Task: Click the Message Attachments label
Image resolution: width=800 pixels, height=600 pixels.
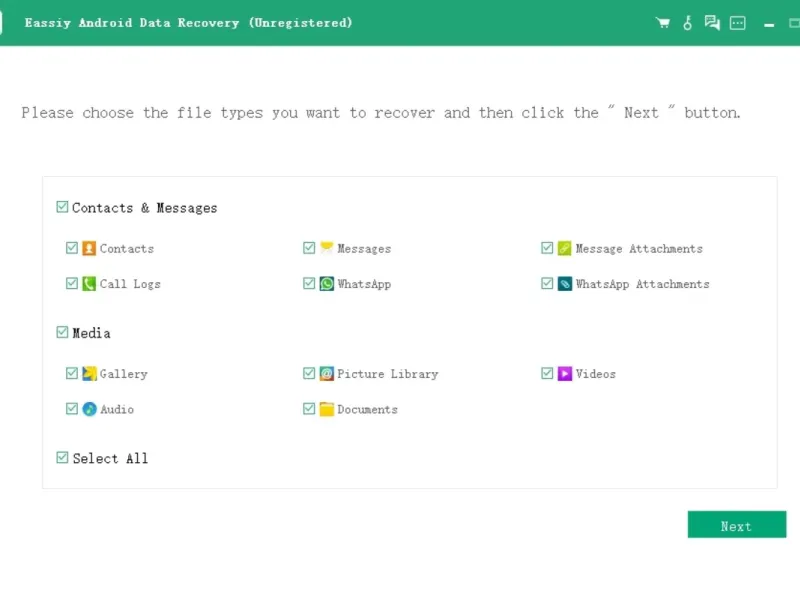Action: click(x=639, y=249)
